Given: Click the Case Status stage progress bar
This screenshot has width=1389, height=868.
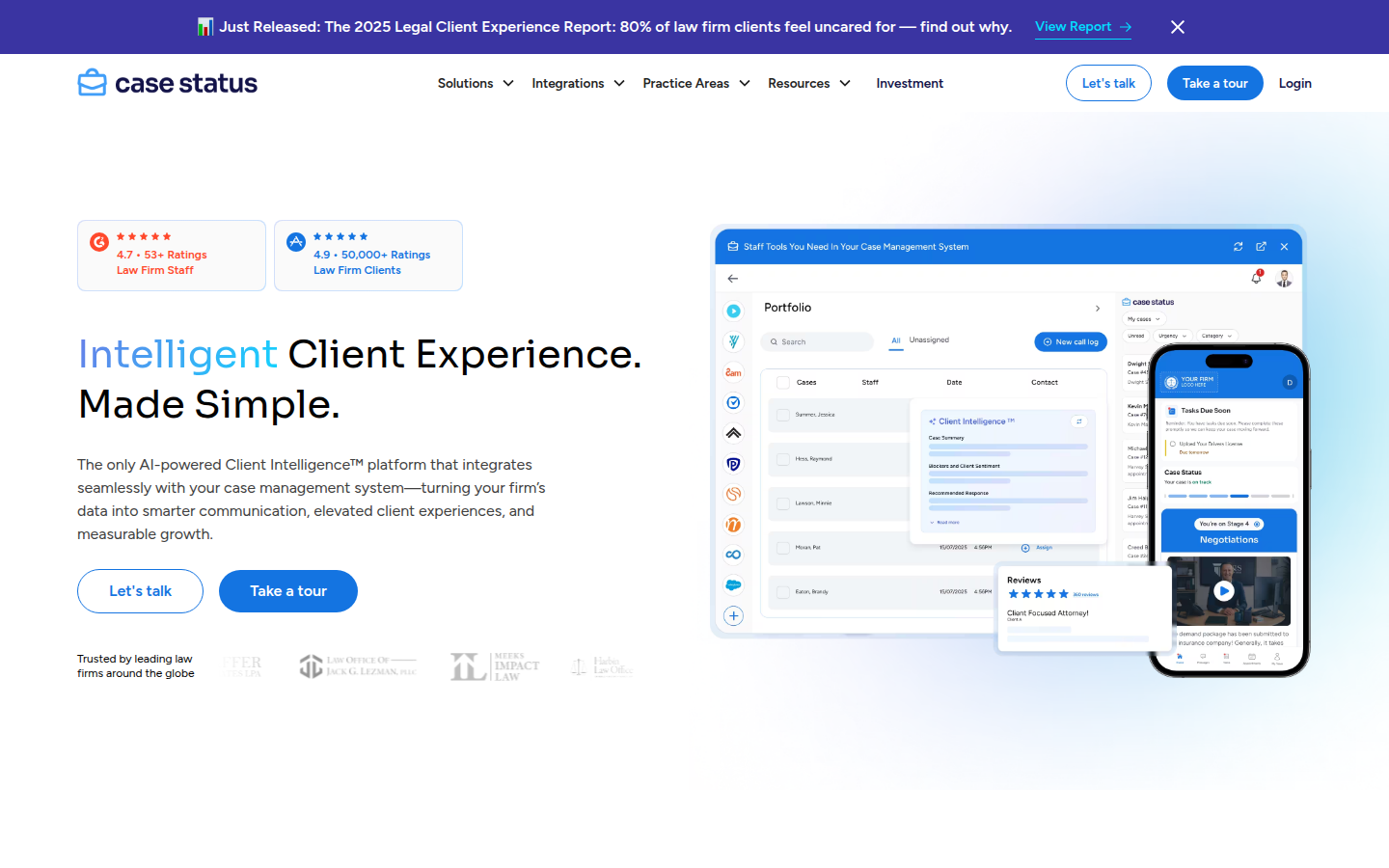Looking at the screenshot, I should 1228,496.
